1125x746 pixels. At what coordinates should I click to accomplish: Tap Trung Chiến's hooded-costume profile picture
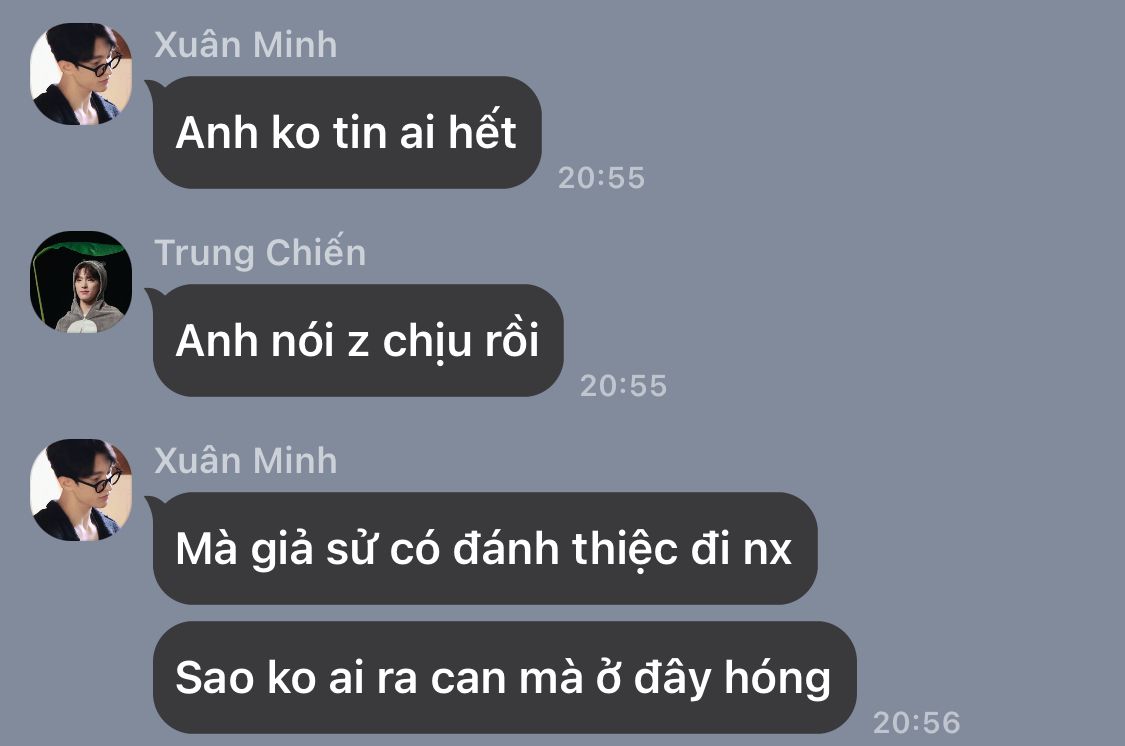(81, 282)
